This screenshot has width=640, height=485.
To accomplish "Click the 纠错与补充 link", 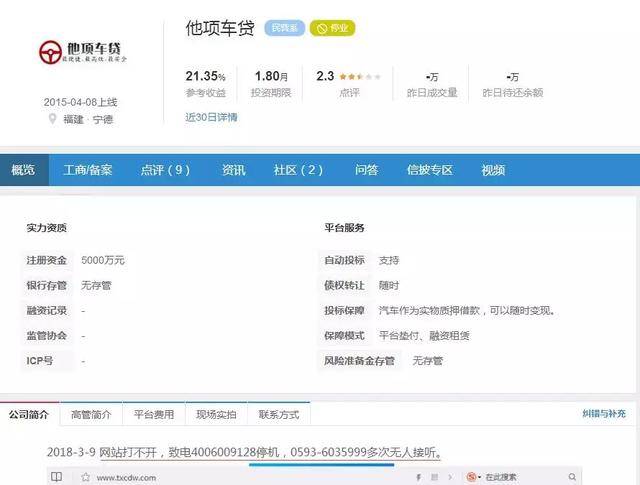I will (x=604, y=414).
